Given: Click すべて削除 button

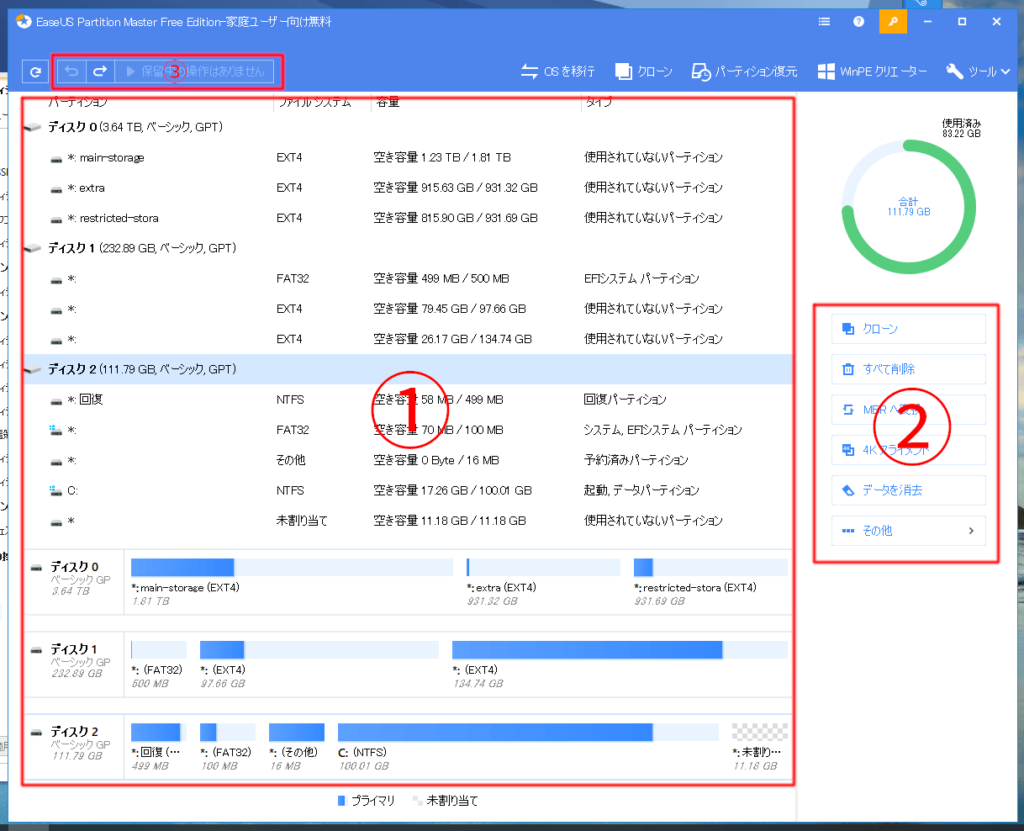Looking at the screenshot, I should click(x=908, y=369).
